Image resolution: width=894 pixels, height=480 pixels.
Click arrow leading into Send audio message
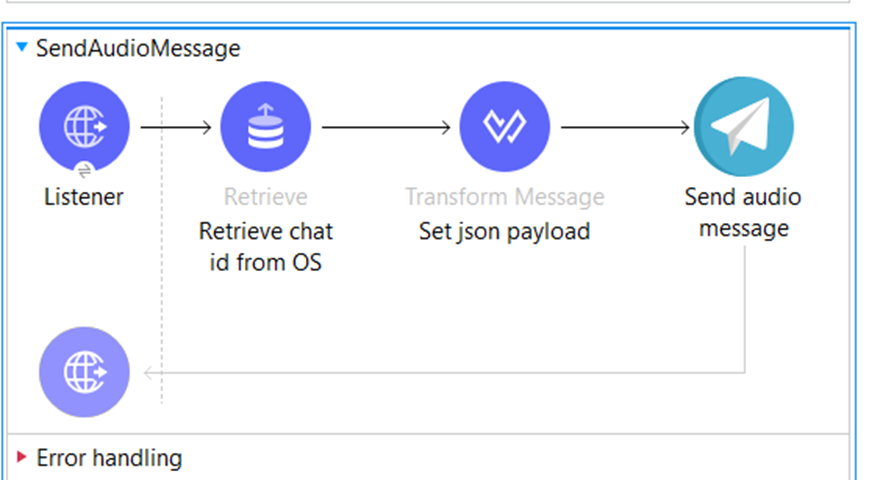[x=625, y=127]
